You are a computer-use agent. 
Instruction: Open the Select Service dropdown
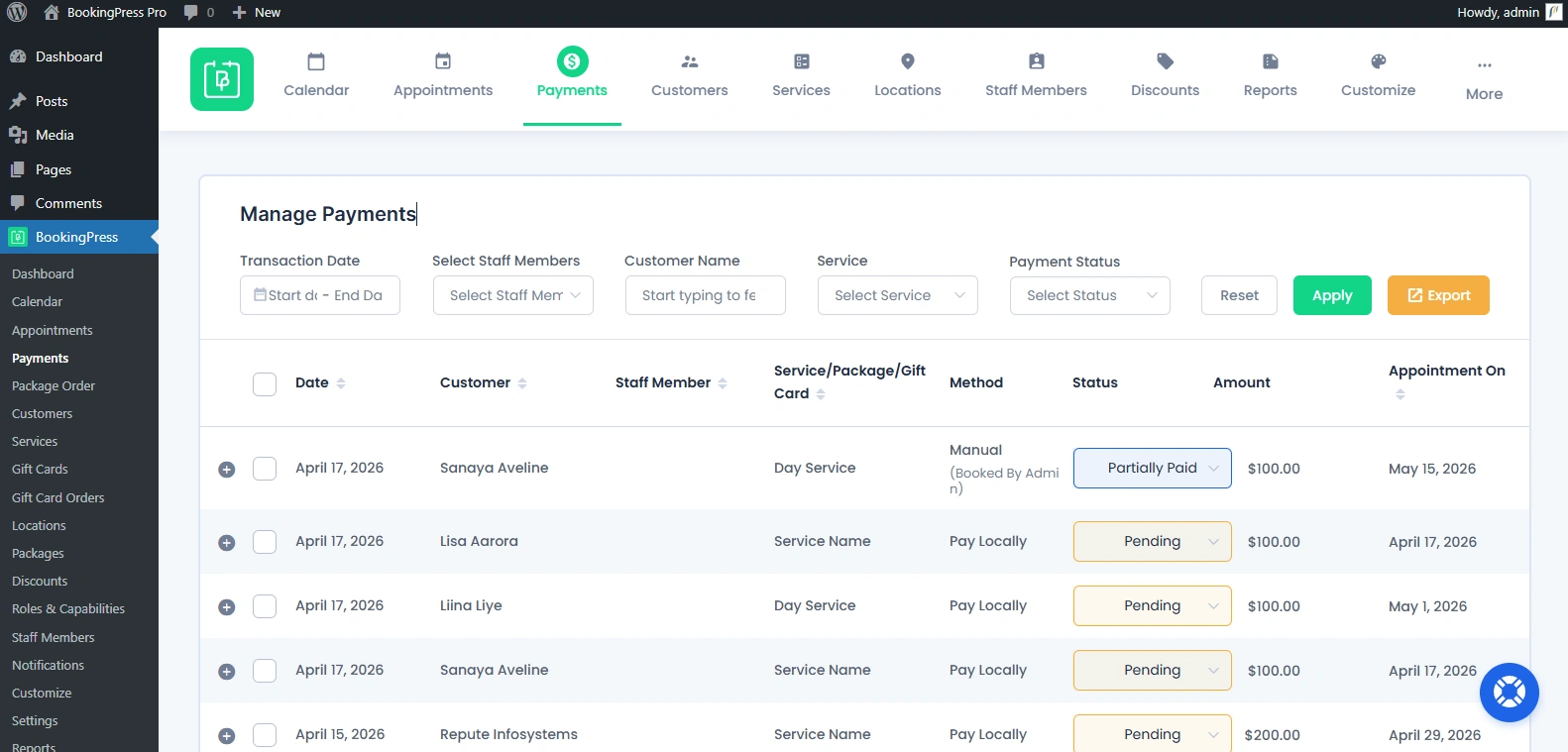click(898, 295)
